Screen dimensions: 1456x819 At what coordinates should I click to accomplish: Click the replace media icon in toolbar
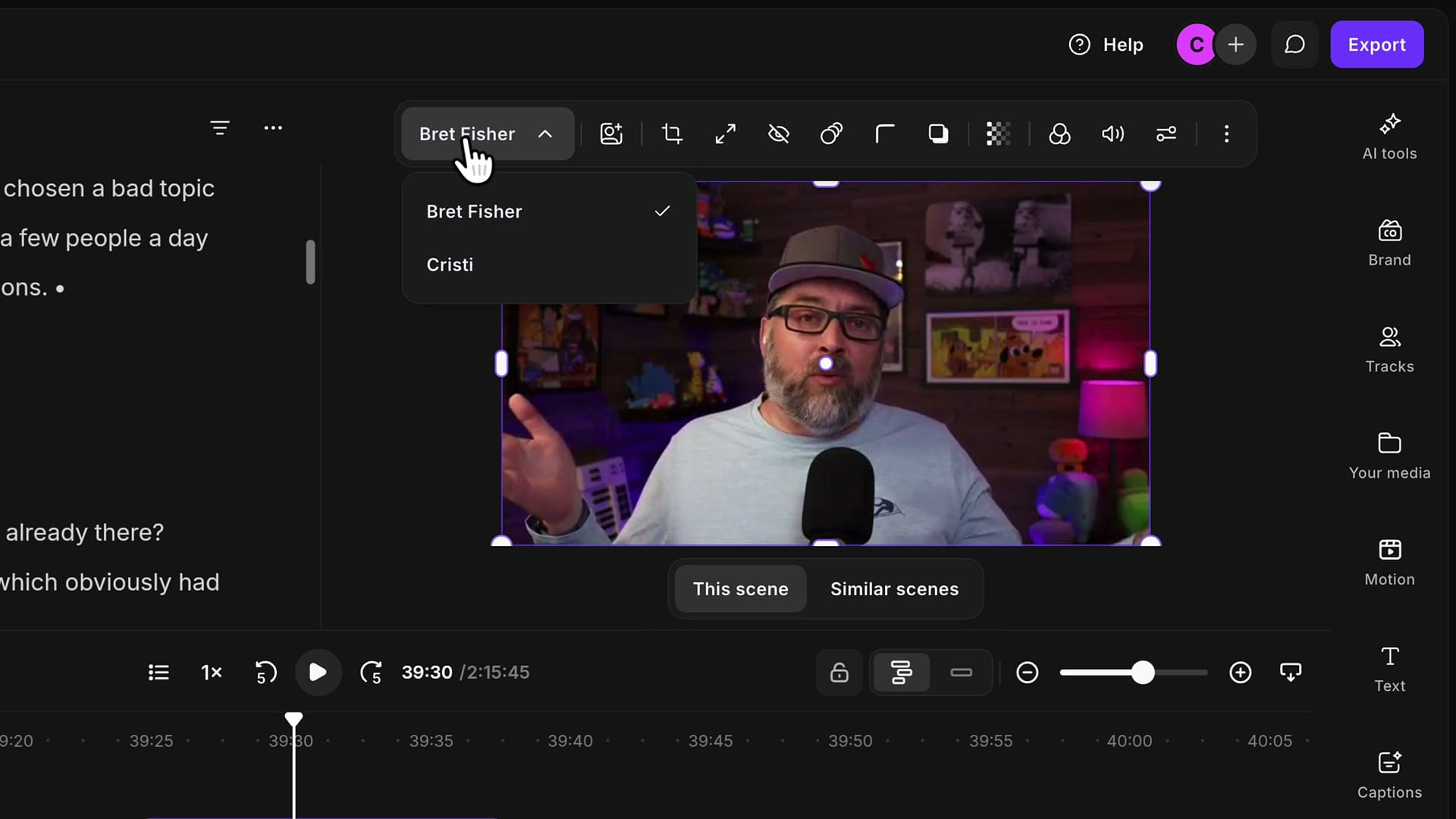point(611,134)
